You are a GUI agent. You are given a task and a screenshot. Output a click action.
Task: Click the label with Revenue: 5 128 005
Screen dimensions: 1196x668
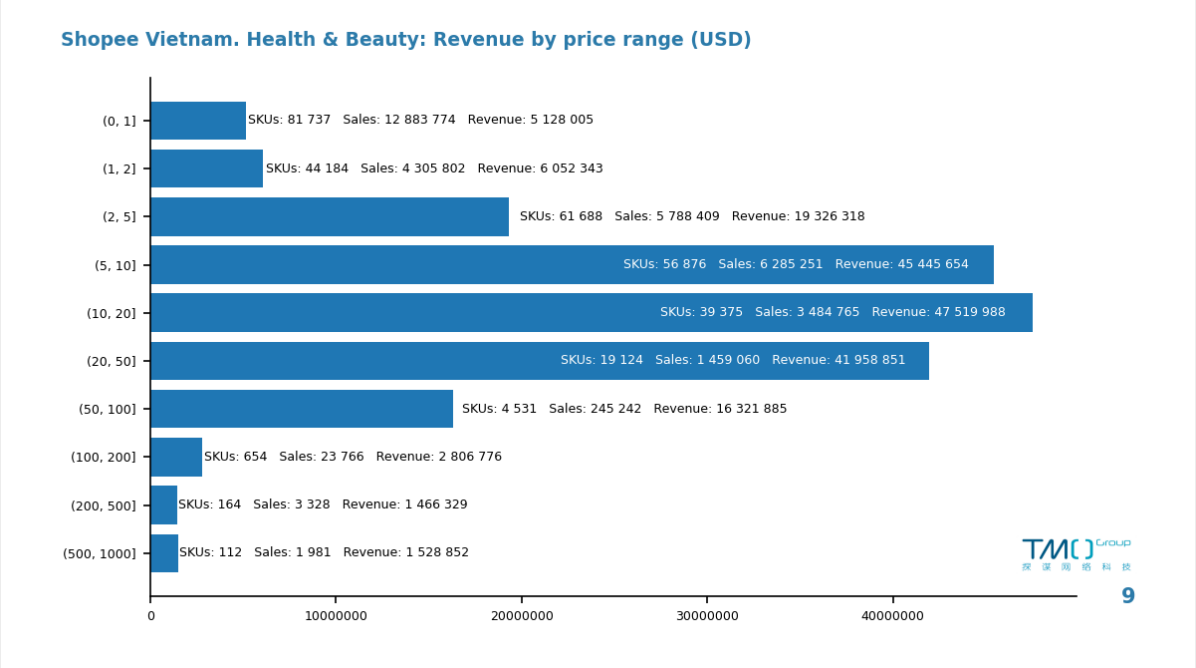tap(420, 120)
